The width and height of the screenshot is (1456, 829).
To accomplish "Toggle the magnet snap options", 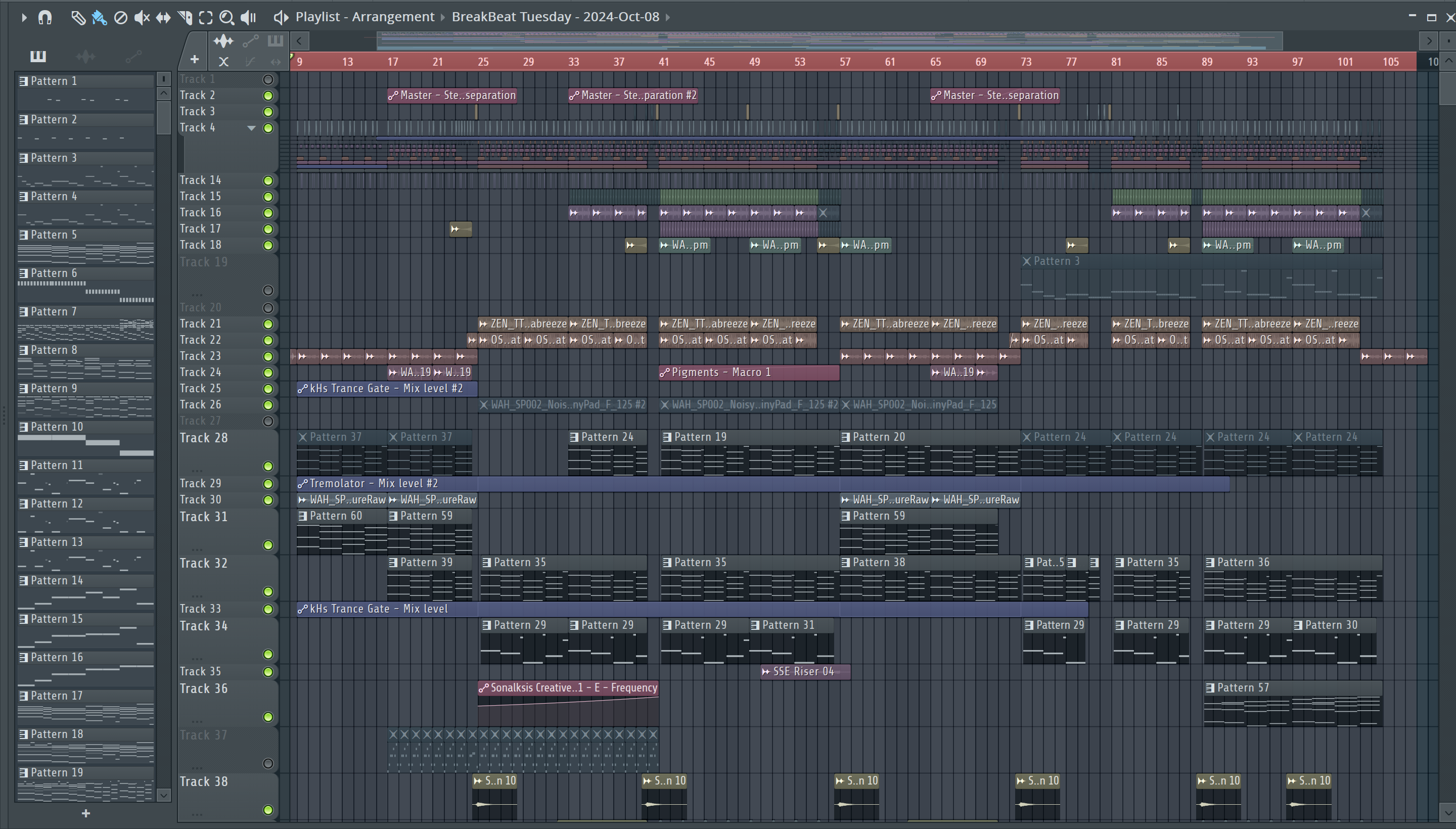I will coord(45,18).
